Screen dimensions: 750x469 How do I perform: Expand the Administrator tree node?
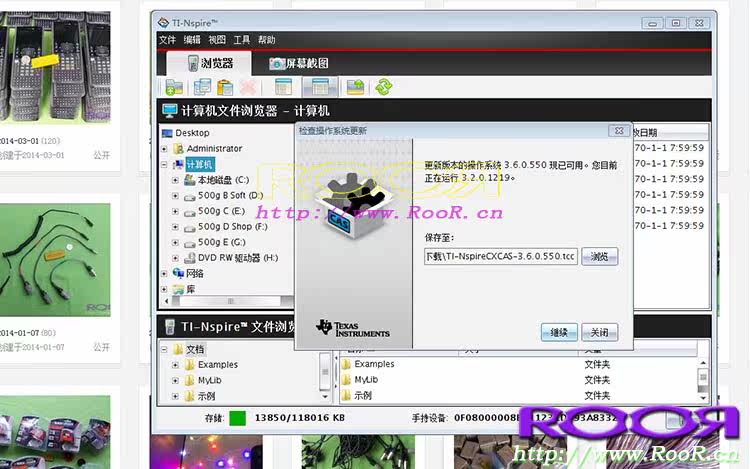point(165,149)
